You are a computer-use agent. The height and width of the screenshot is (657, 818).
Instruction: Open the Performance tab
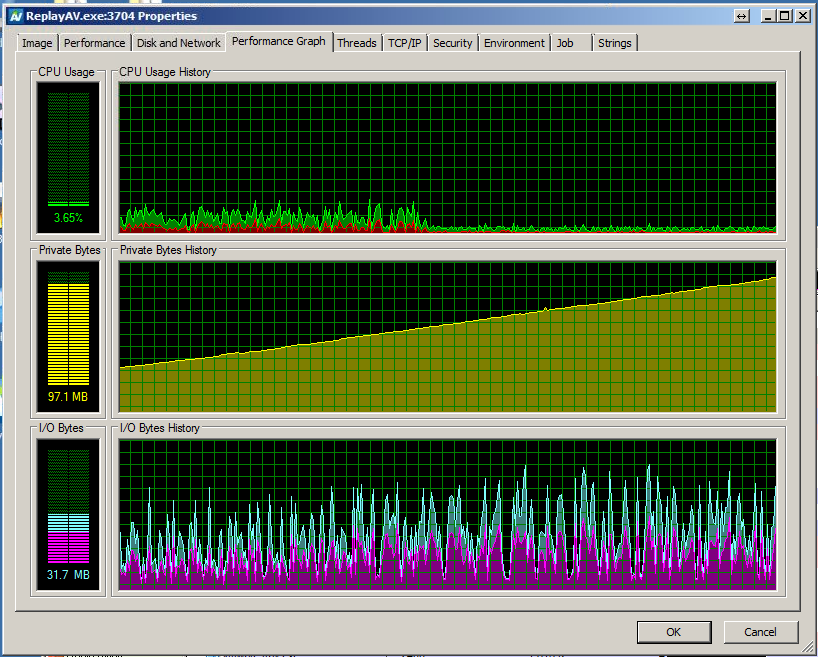pos(94,43)
